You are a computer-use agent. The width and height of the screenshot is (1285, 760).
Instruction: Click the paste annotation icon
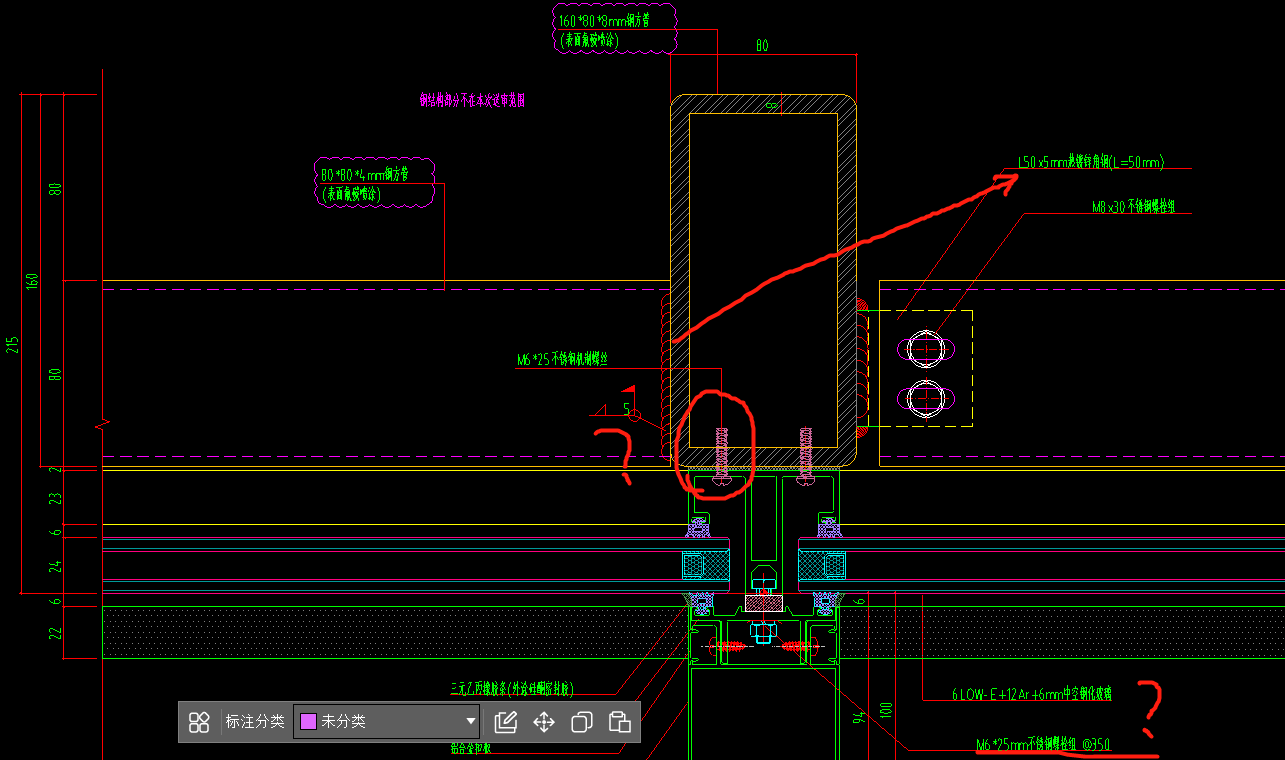(619, 722)
